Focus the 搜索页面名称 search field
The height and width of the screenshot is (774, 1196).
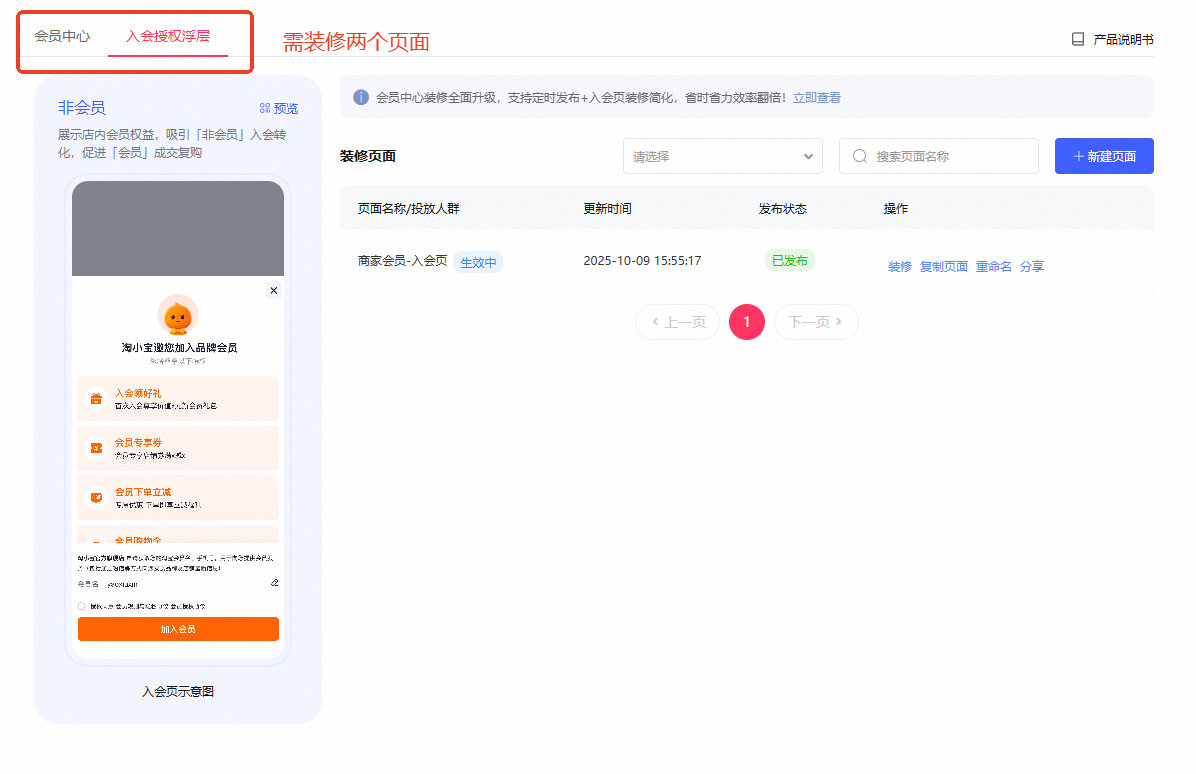pos(939,156)
